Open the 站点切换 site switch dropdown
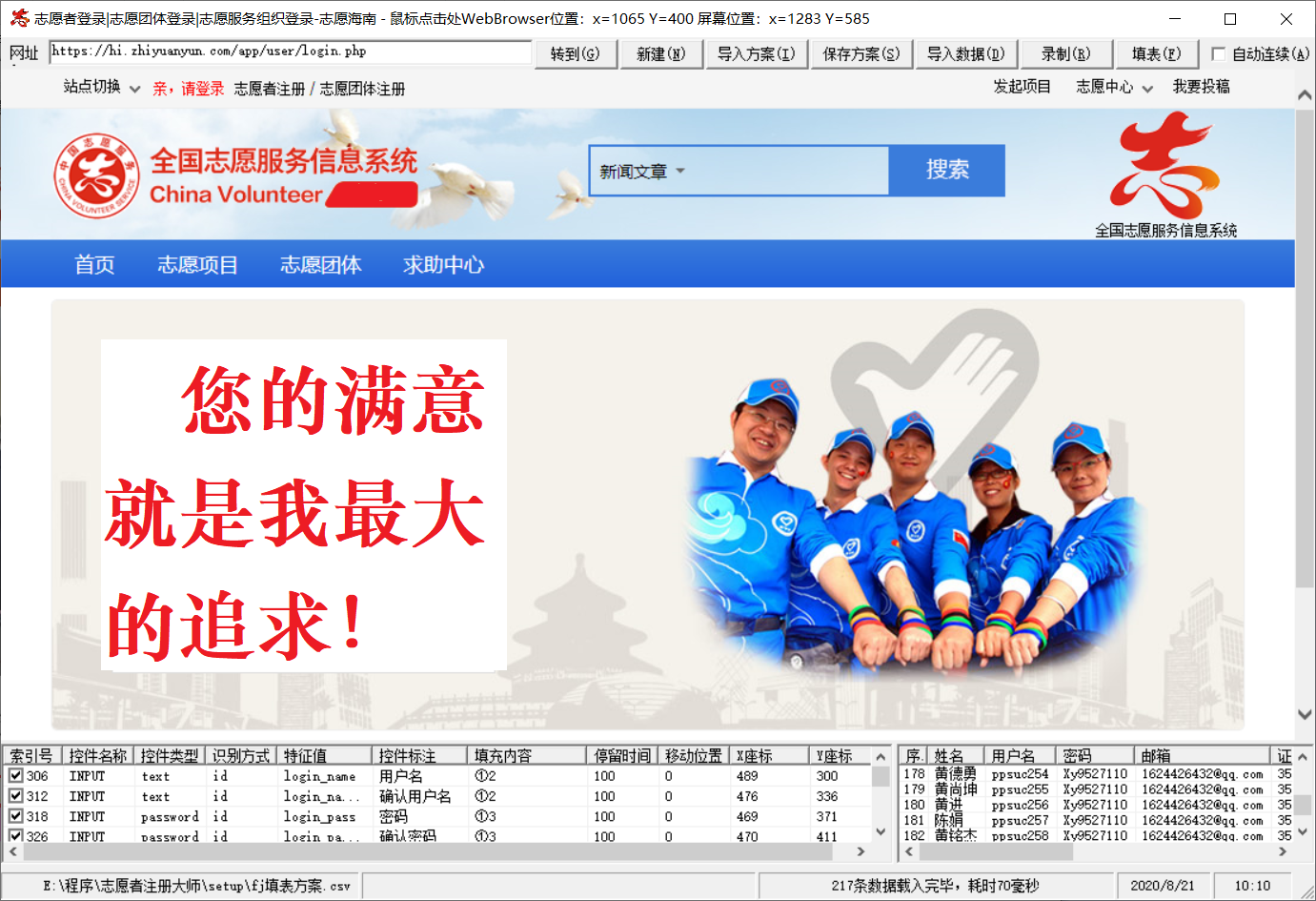This screenshot has height=901, width=1316. click(x=91, y=87)
